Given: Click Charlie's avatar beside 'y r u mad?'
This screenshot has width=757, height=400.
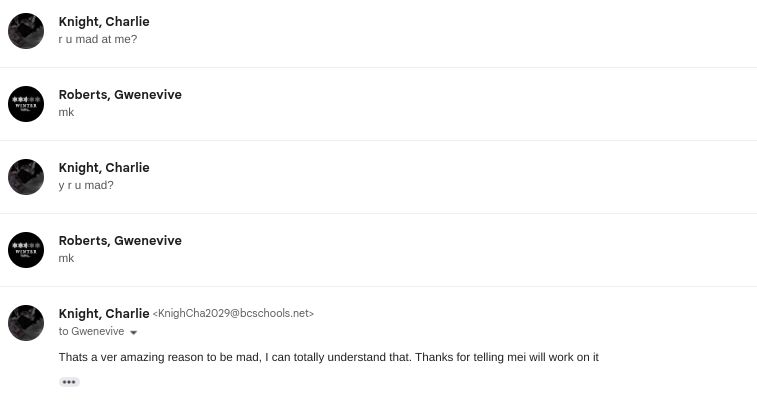Looking at the screenshot, I should (26, 177).
